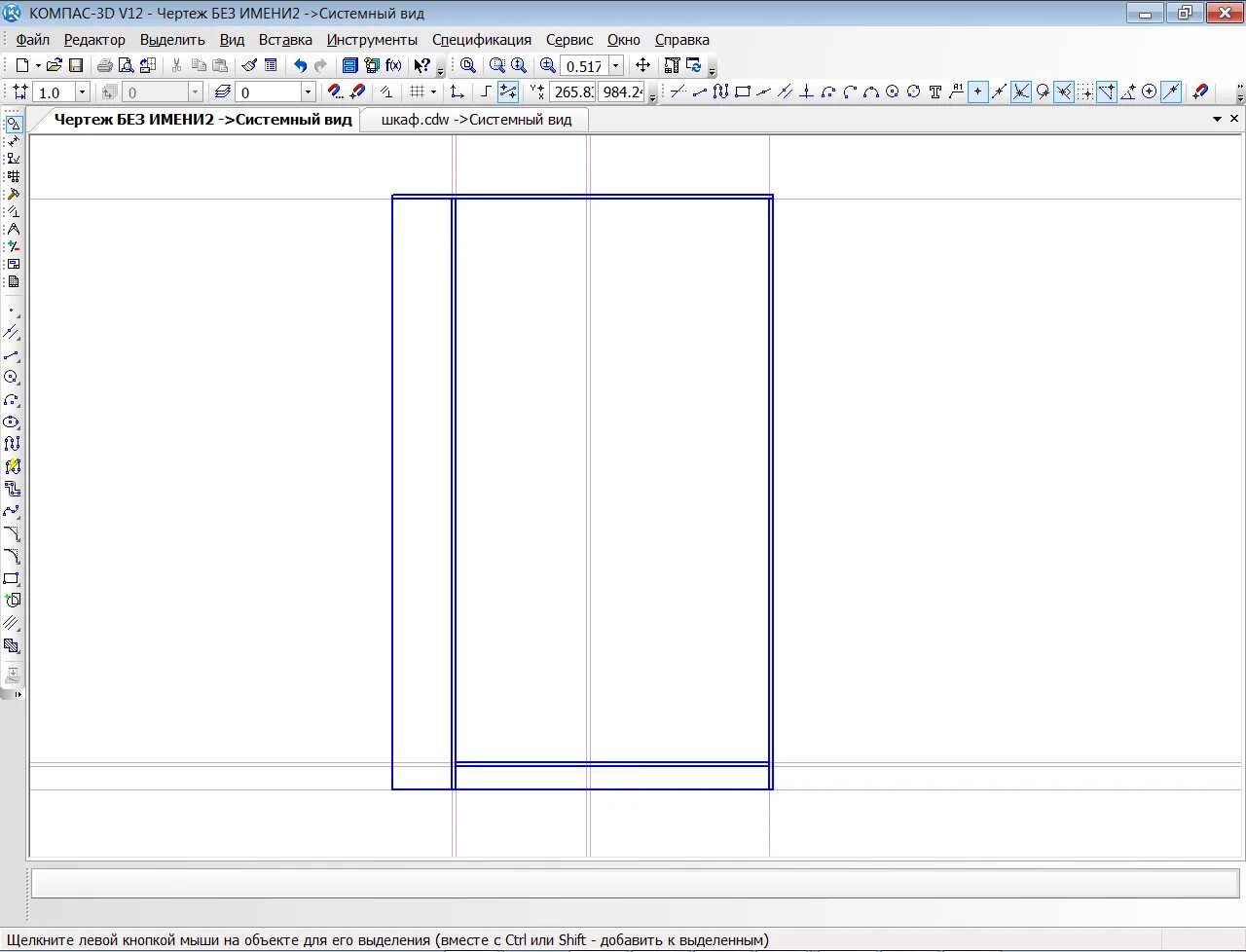Open the Справка menu
The image size is (1246, 952).
coord(681,40)
